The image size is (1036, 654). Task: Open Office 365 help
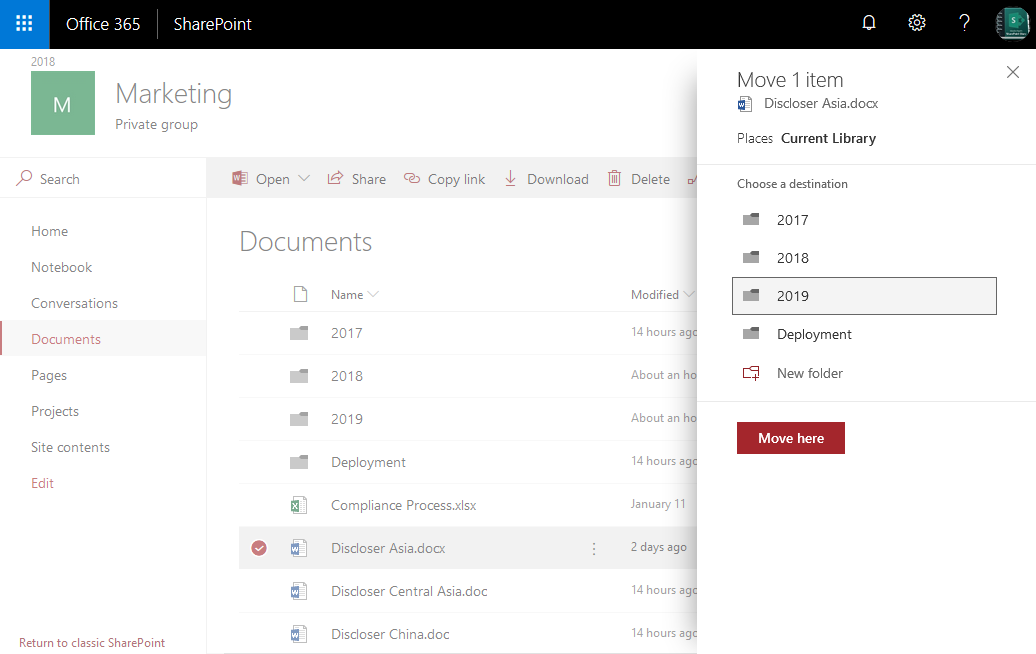pos(963,22)
